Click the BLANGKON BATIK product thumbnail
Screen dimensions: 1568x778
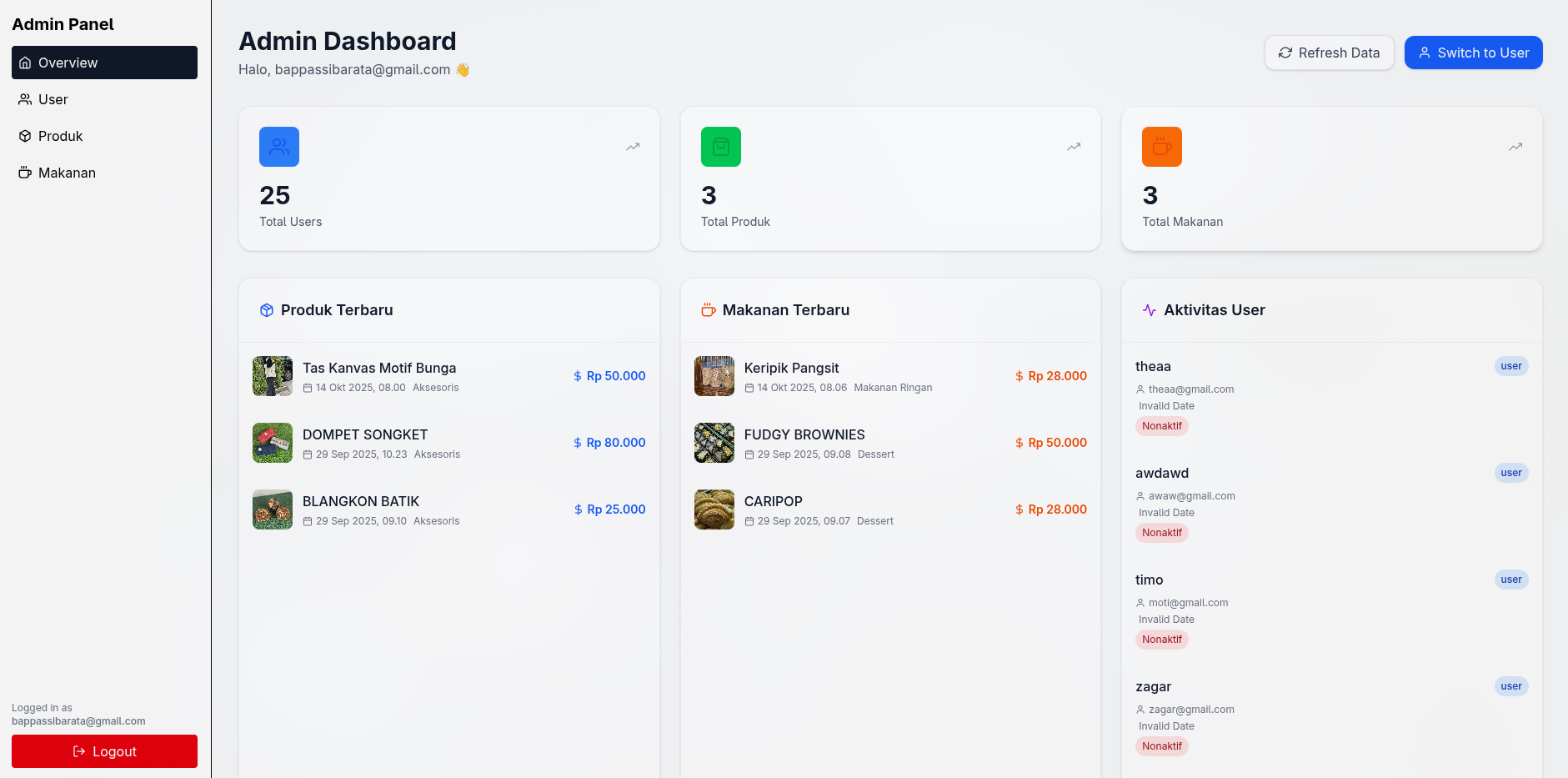273,509
